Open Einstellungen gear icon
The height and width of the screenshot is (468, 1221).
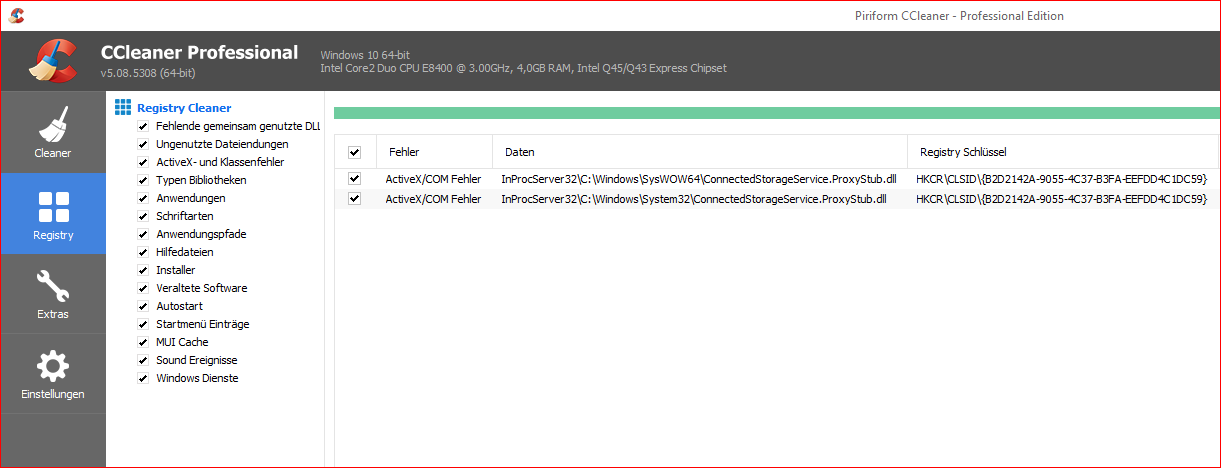53,366
